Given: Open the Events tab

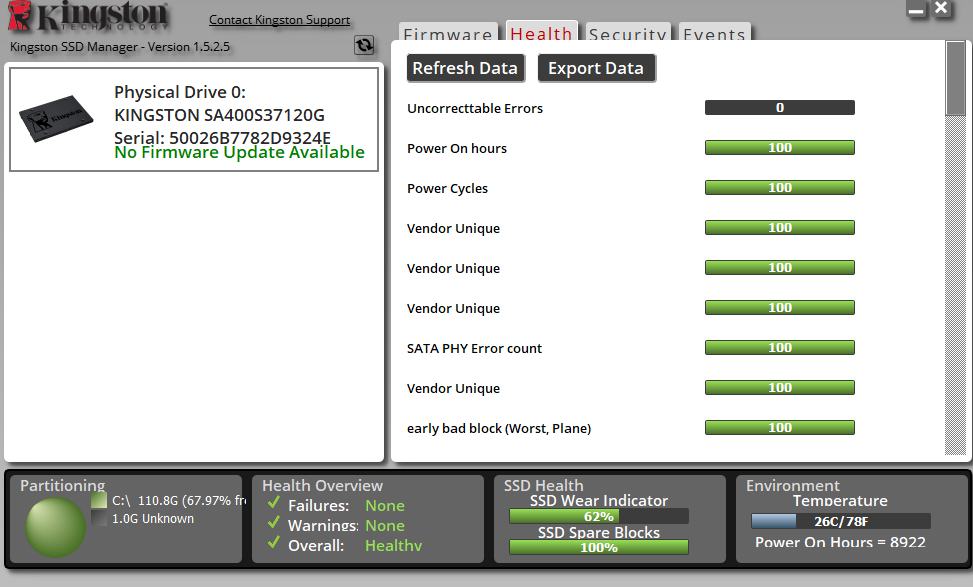Looking at the screenshot, I should coord(714,32).
